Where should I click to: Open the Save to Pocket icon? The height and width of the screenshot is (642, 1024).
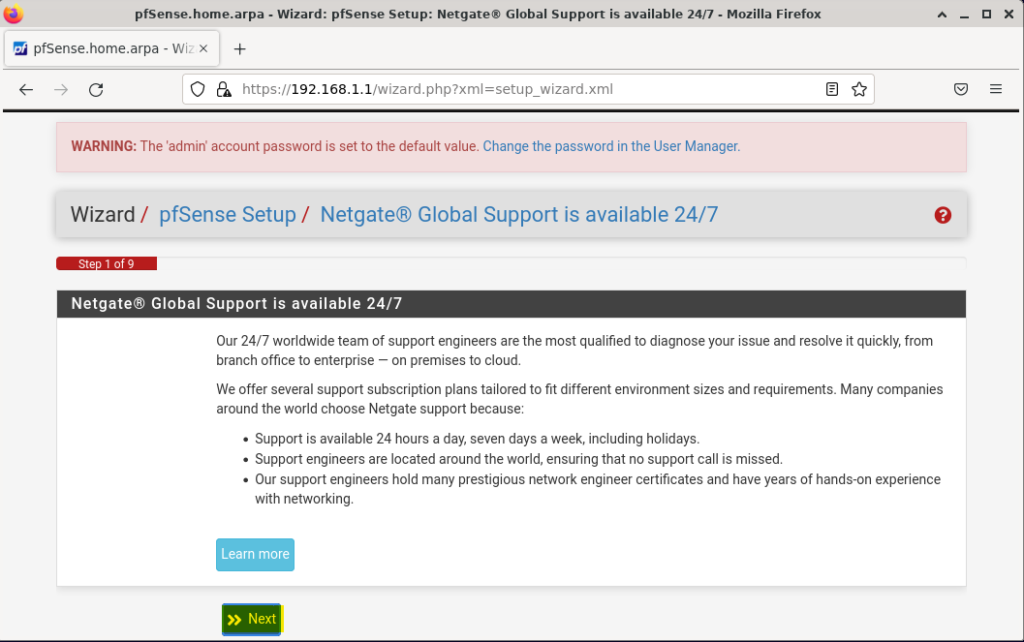(x=961, y=89)
